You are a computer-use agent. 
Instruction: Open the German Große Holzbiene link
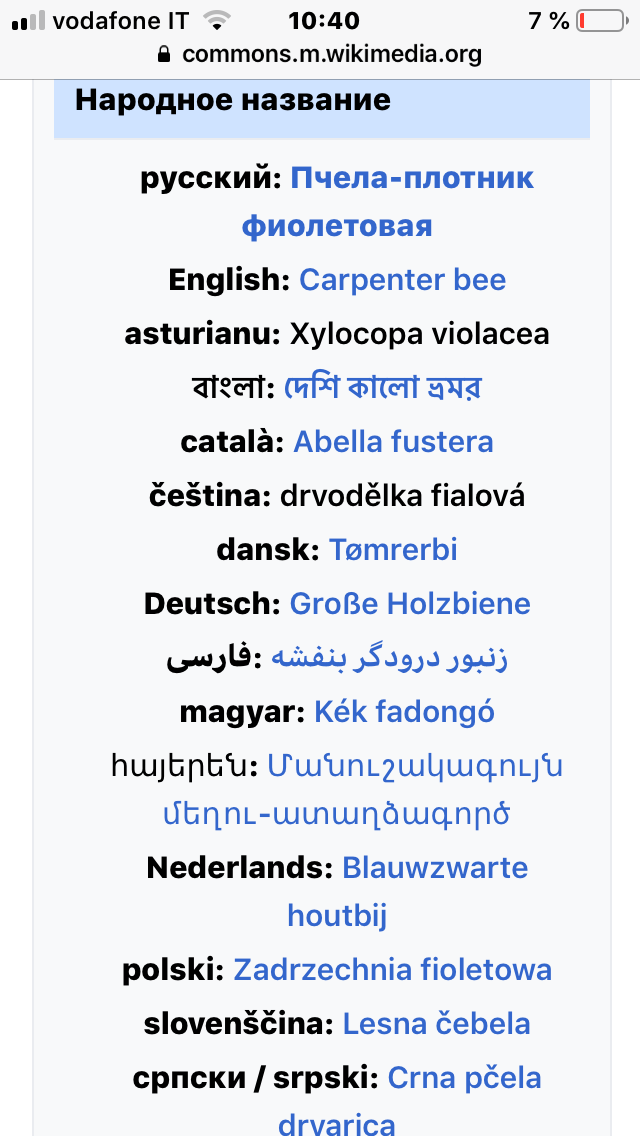[x=410, y=604]
